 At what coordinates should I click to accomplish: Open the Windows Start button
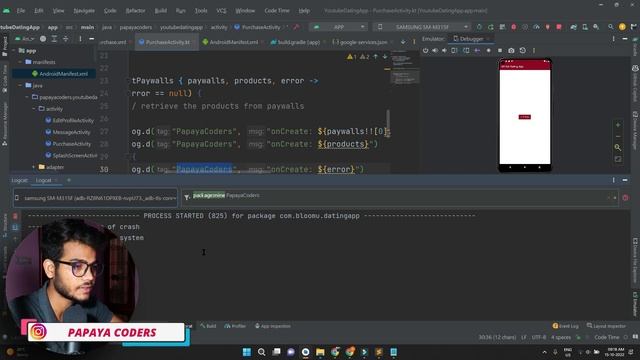(247, 352)
